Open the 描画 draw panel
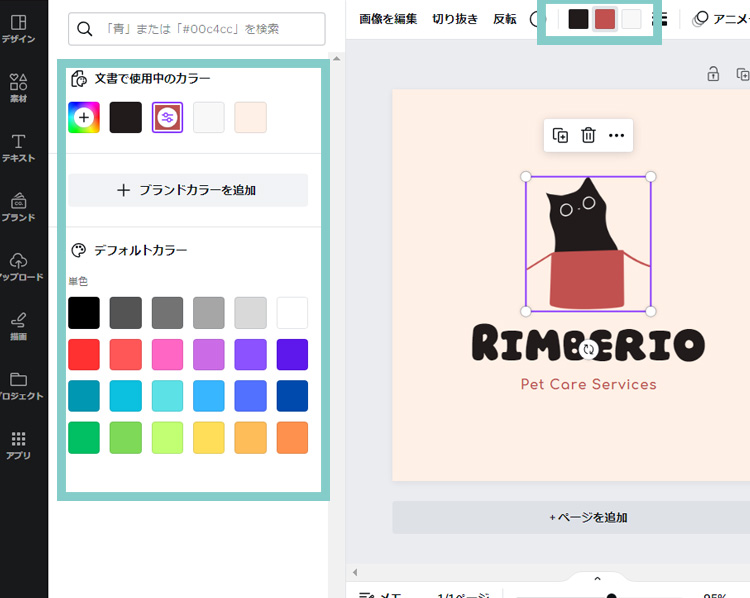750x598 pixels. [x=18, y=326]
